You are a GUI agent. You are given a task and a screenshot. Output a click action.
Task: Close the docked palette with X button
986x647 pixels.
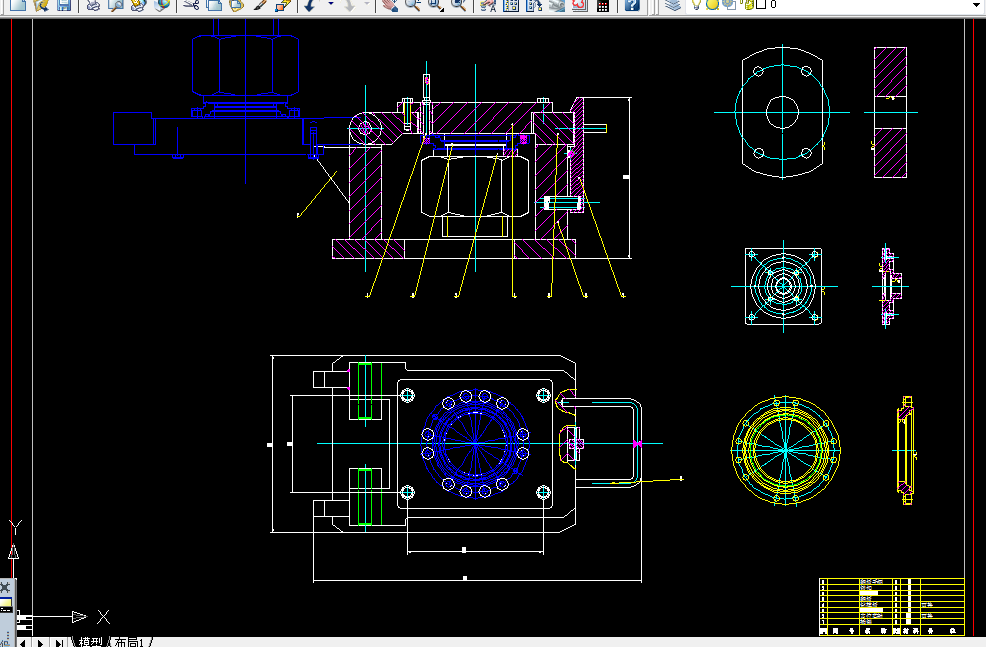coord(5,588)
